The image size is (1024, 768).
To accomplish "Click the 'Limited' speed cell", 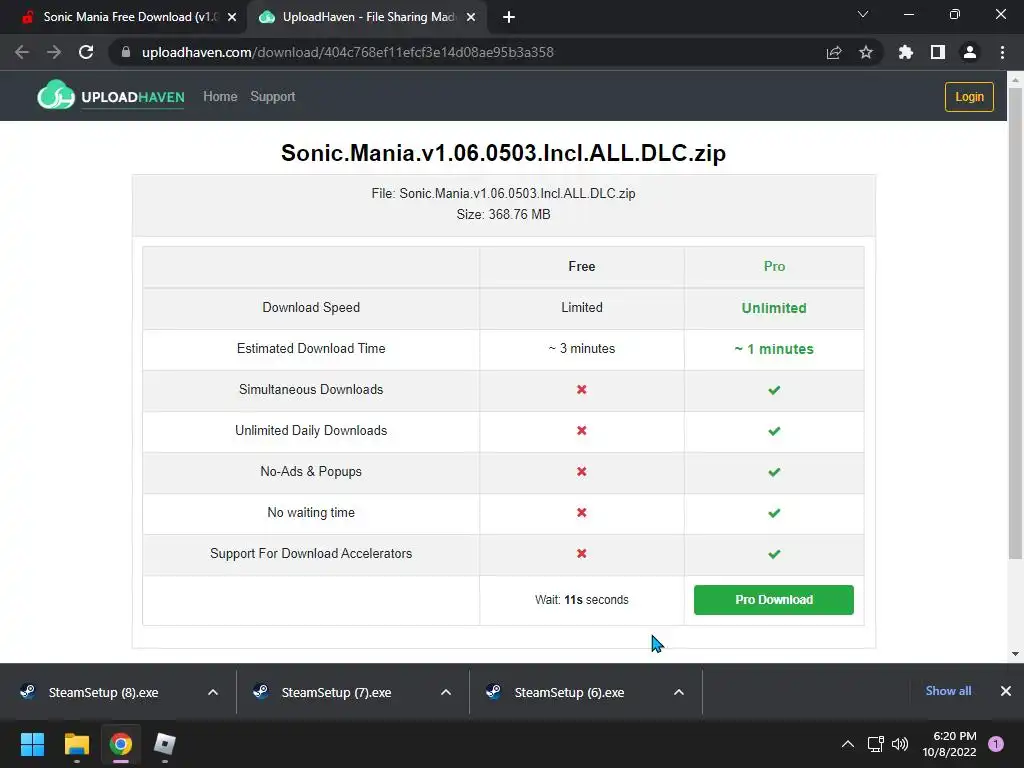I will pos(582,308).
